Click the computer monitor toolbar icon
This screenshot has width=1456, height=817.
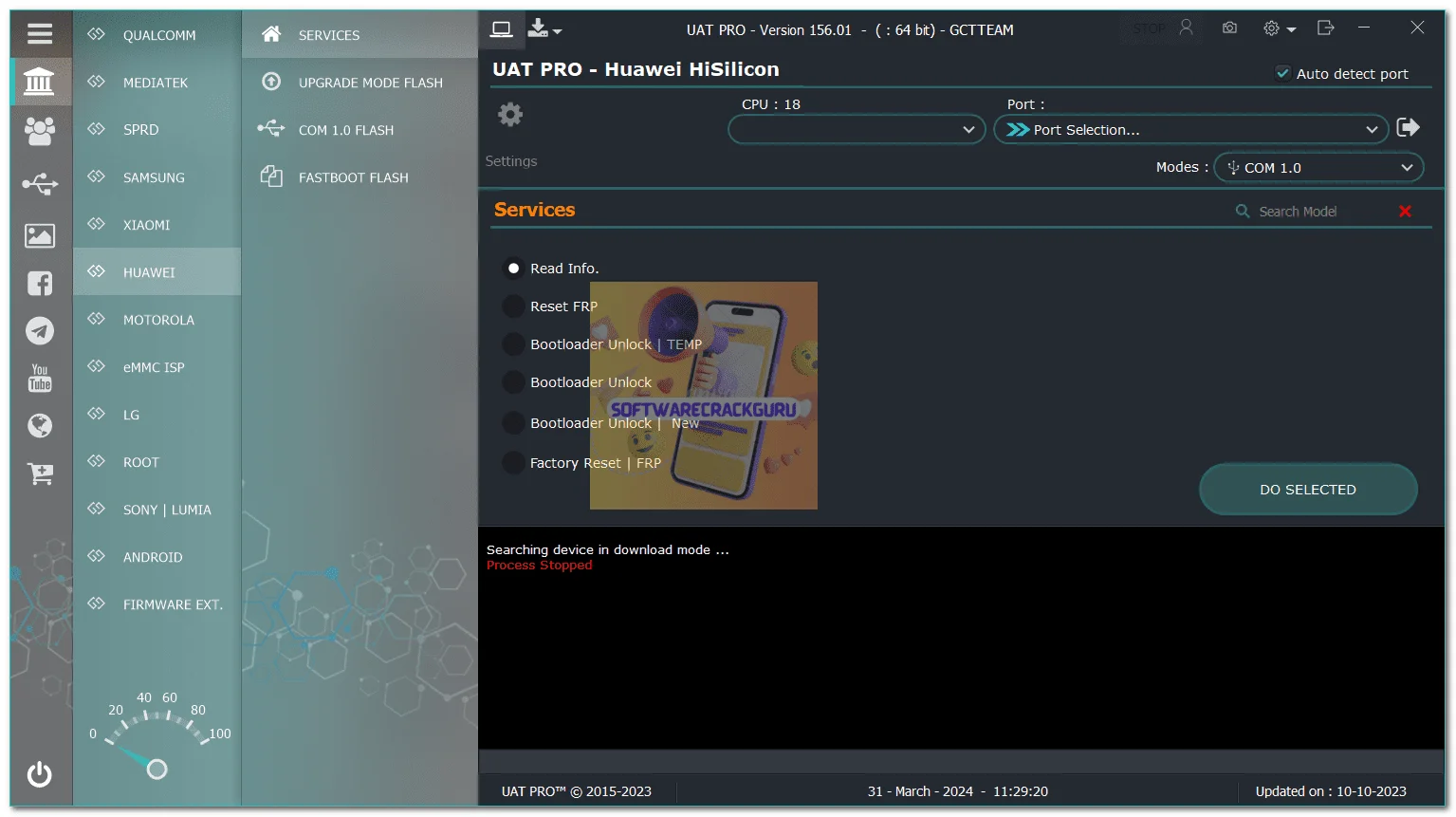(502, 29)
